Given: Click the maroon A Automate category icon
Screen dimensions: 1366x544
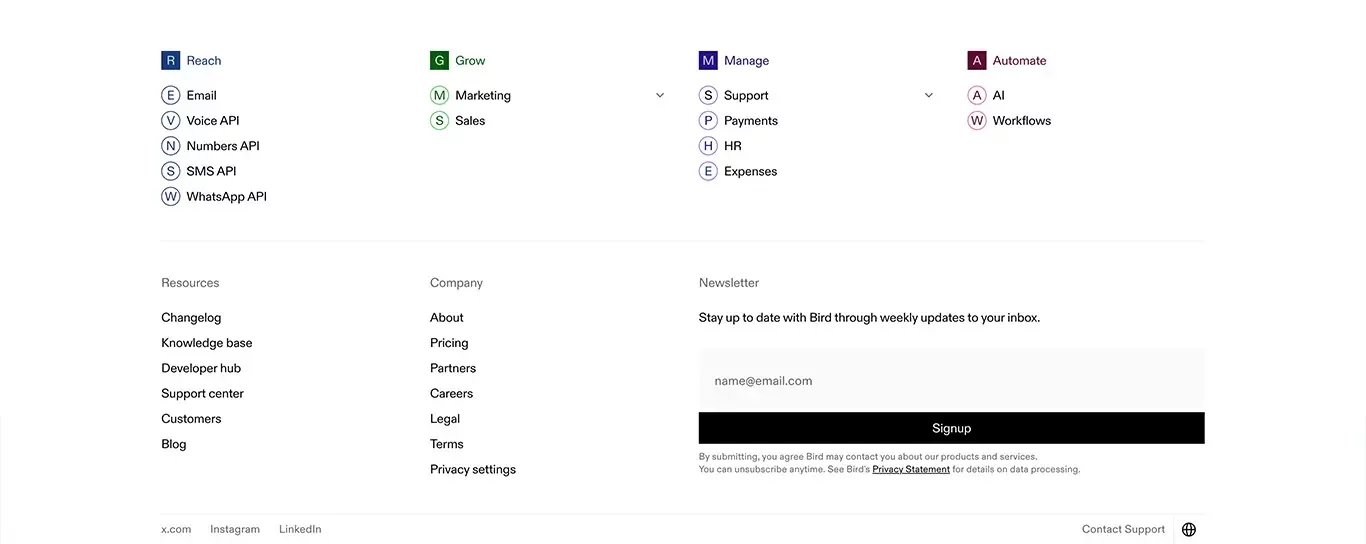Looking at the screenshot, I should [977, 61].
